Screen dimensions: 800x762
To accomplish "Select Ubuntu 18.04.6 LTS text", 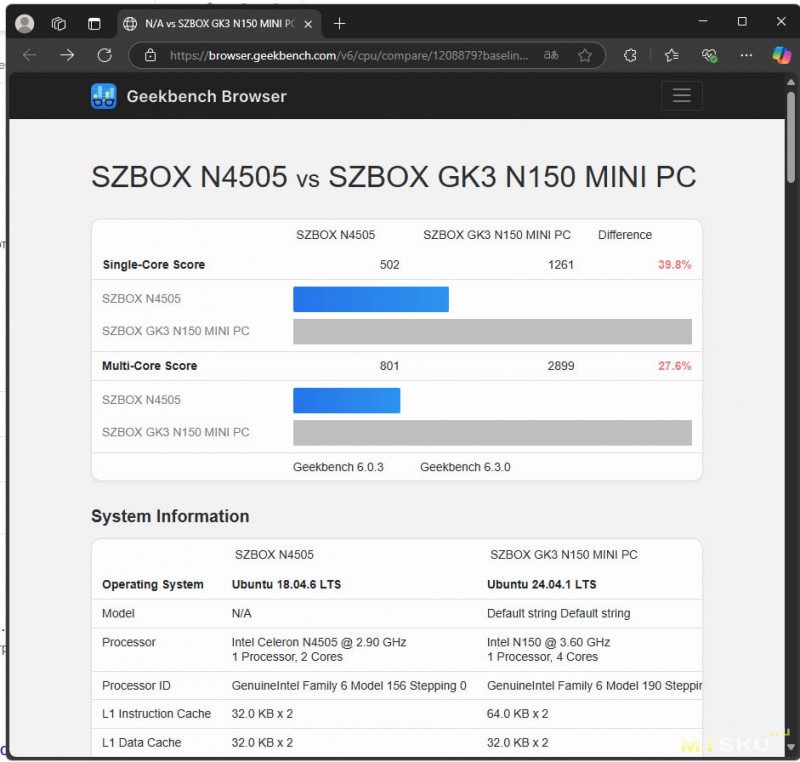I will 286,585.
